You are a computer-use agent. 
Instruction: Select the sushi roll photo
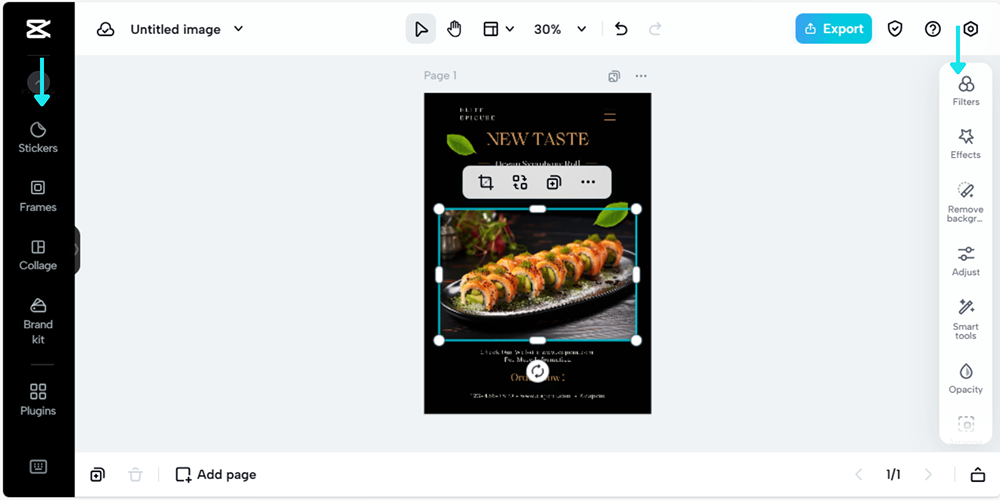coord(538,274)
